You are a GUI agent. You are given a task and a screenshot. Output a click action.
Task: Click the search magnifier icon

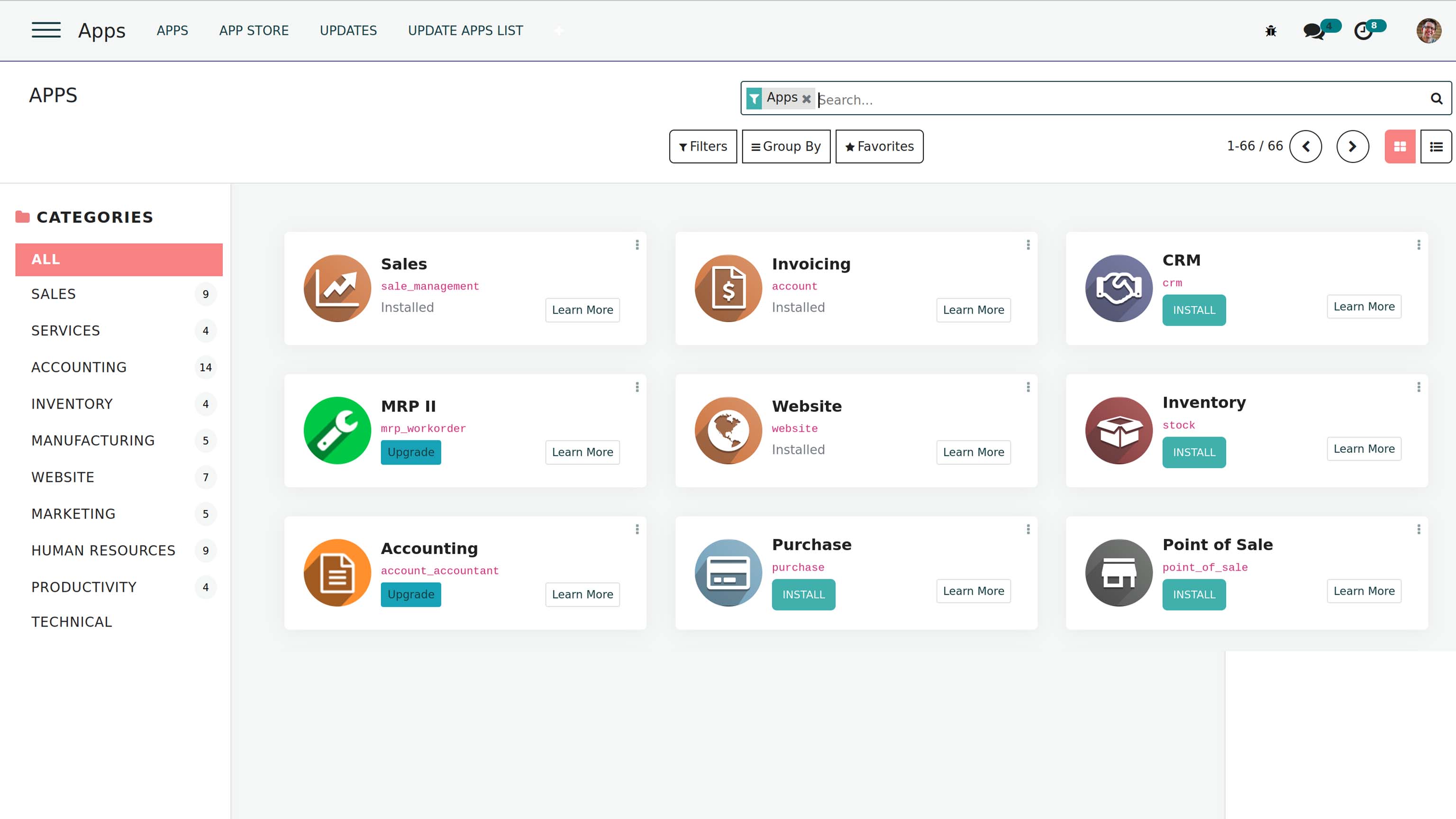pos(1436,99)
